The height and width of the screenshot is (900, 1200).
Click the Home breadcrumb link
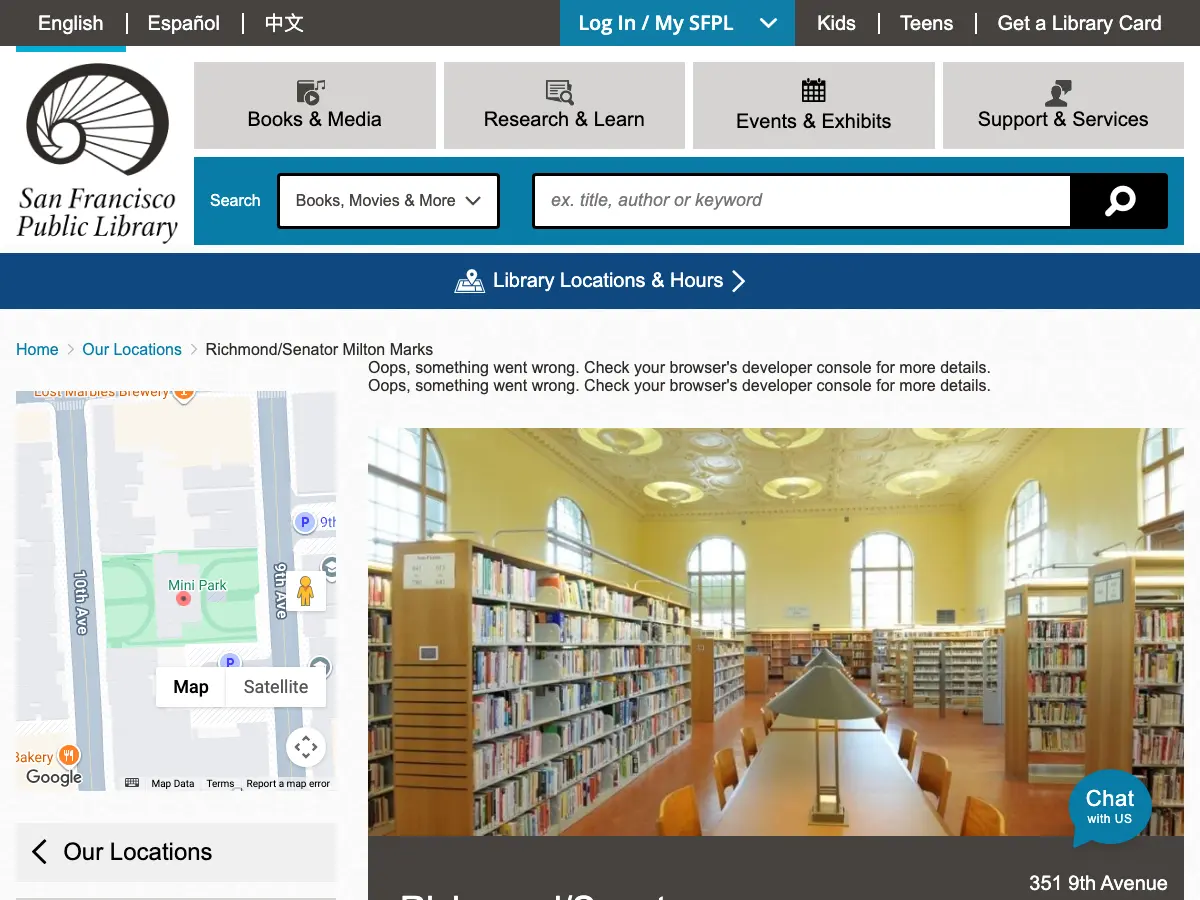pos(37,349)
